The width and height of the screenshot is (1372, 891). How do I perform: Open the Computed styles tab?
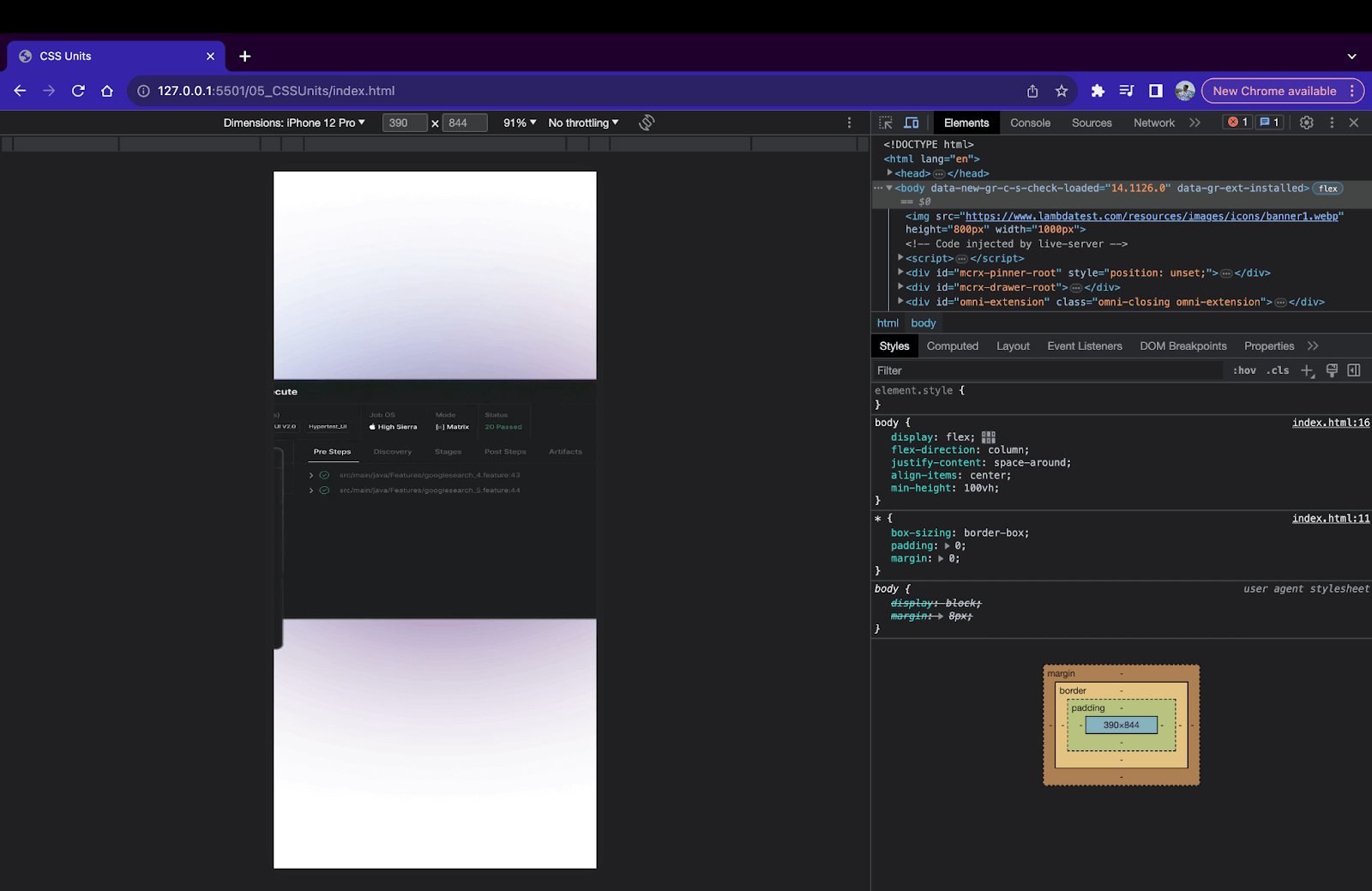tap(952, 346)
